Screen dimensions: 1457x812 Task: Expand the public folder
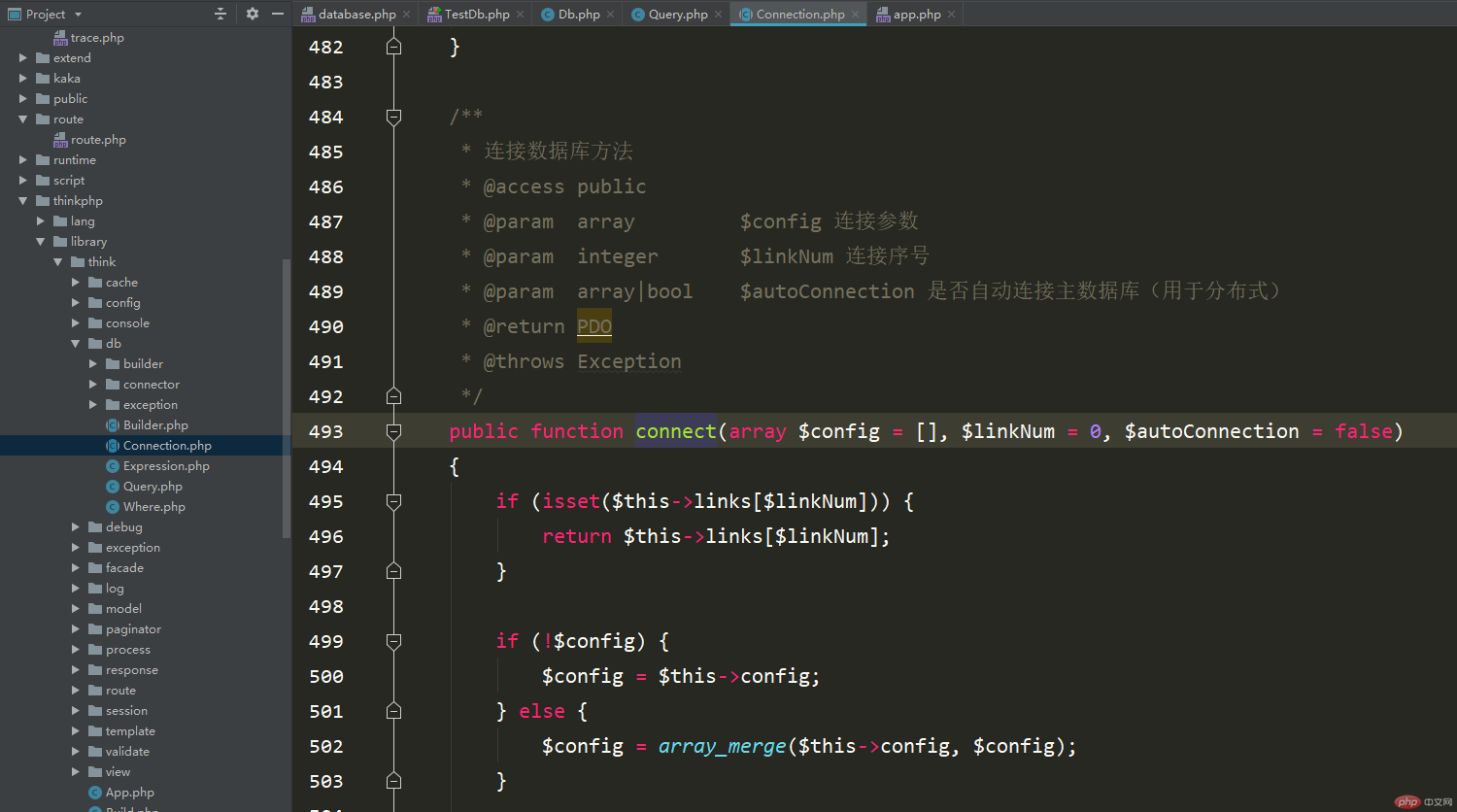pyautogui.click(x=23, y=99)
